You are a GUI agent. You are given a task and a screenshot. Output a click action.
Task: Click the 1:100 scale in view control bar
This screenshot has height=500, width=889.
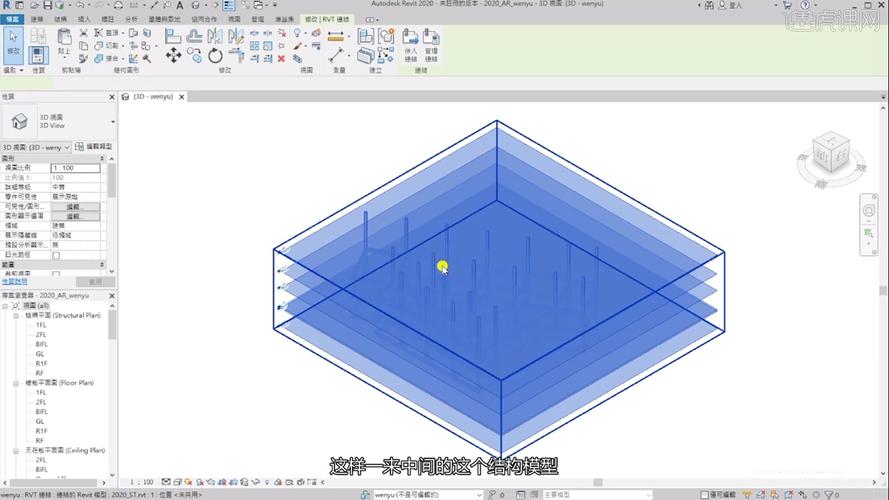[x=142, y=482]
